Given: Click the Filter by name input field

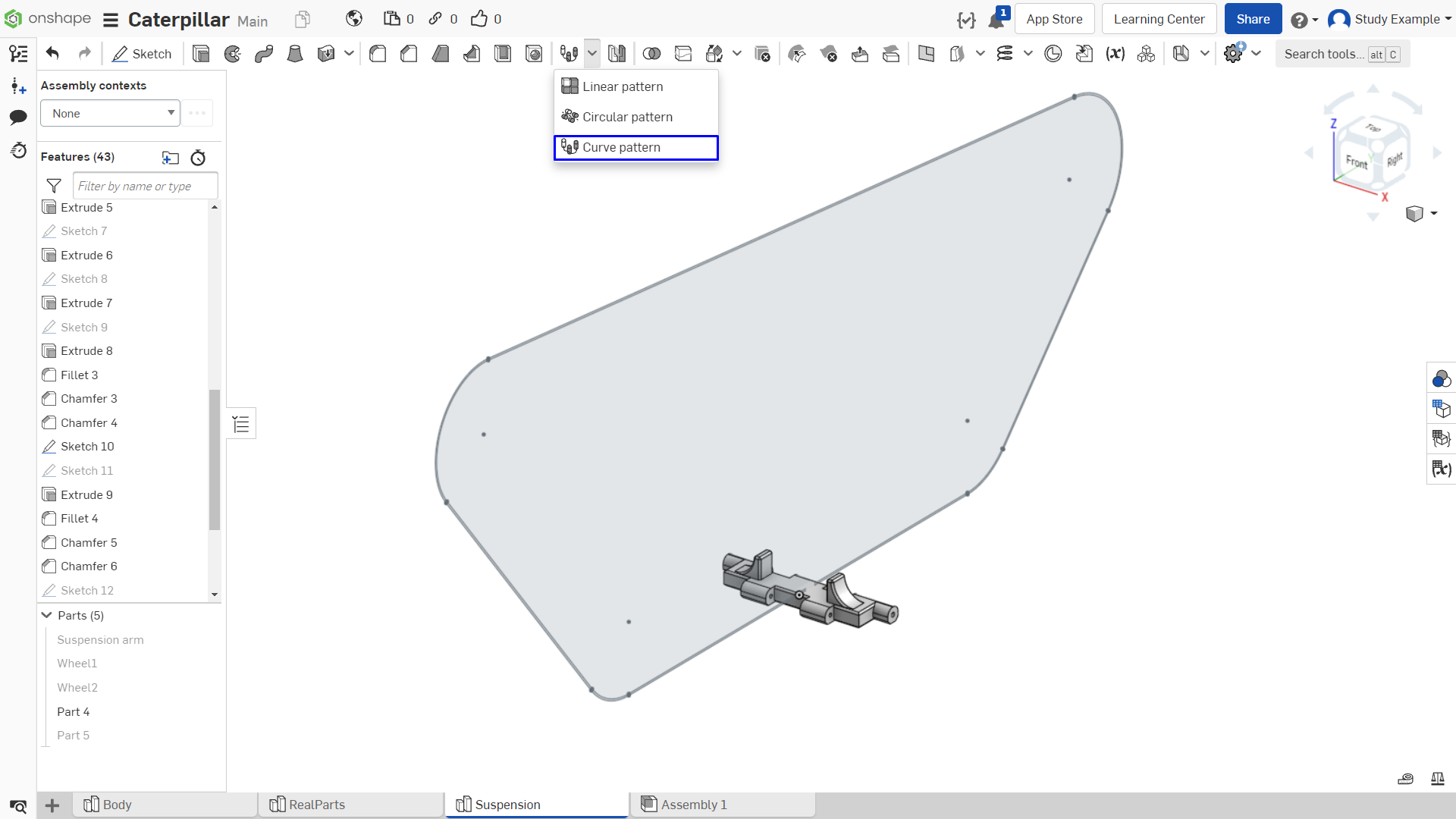Looking at the screenshot, I should (146, 186).
